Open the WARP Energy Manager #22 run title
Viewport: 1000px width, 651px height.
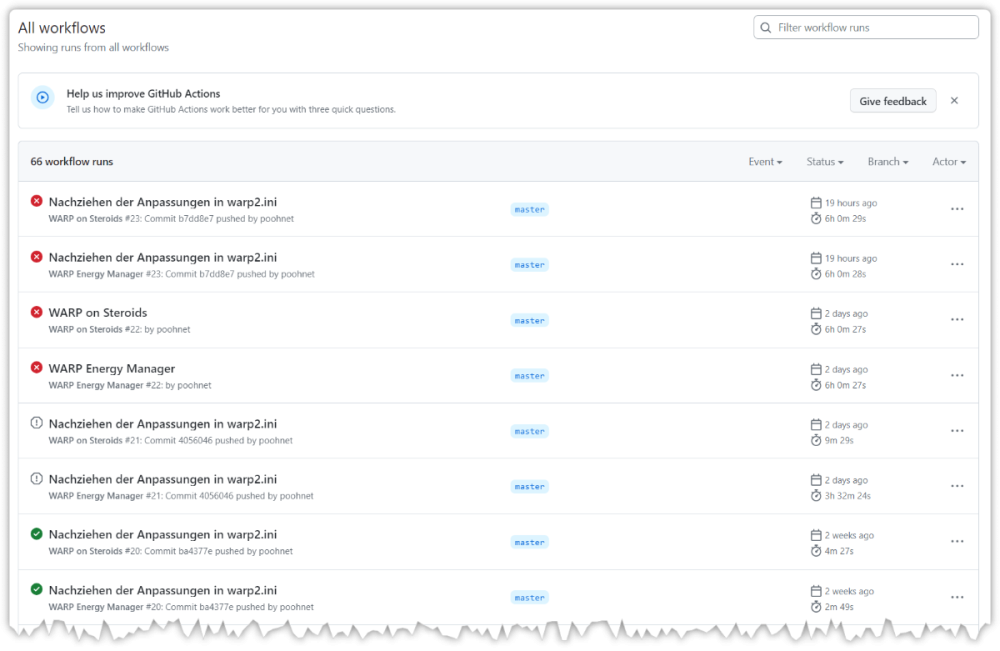pos(111,369)
